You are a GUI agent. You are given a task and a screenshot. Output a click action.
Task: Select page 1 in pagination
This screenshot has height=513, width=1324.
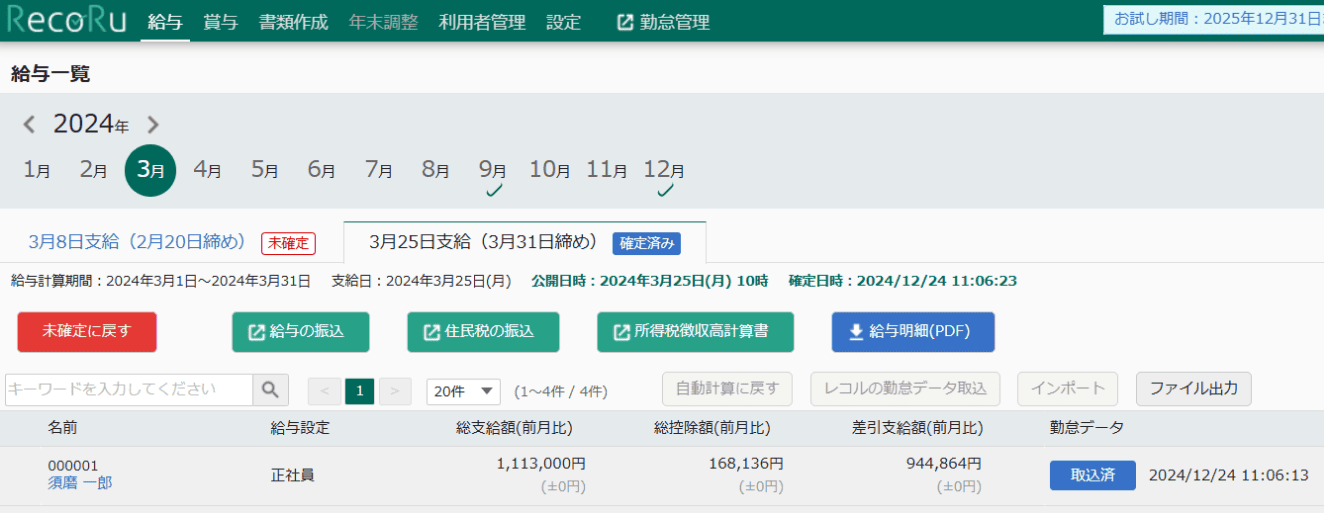(x=359, y=391)
